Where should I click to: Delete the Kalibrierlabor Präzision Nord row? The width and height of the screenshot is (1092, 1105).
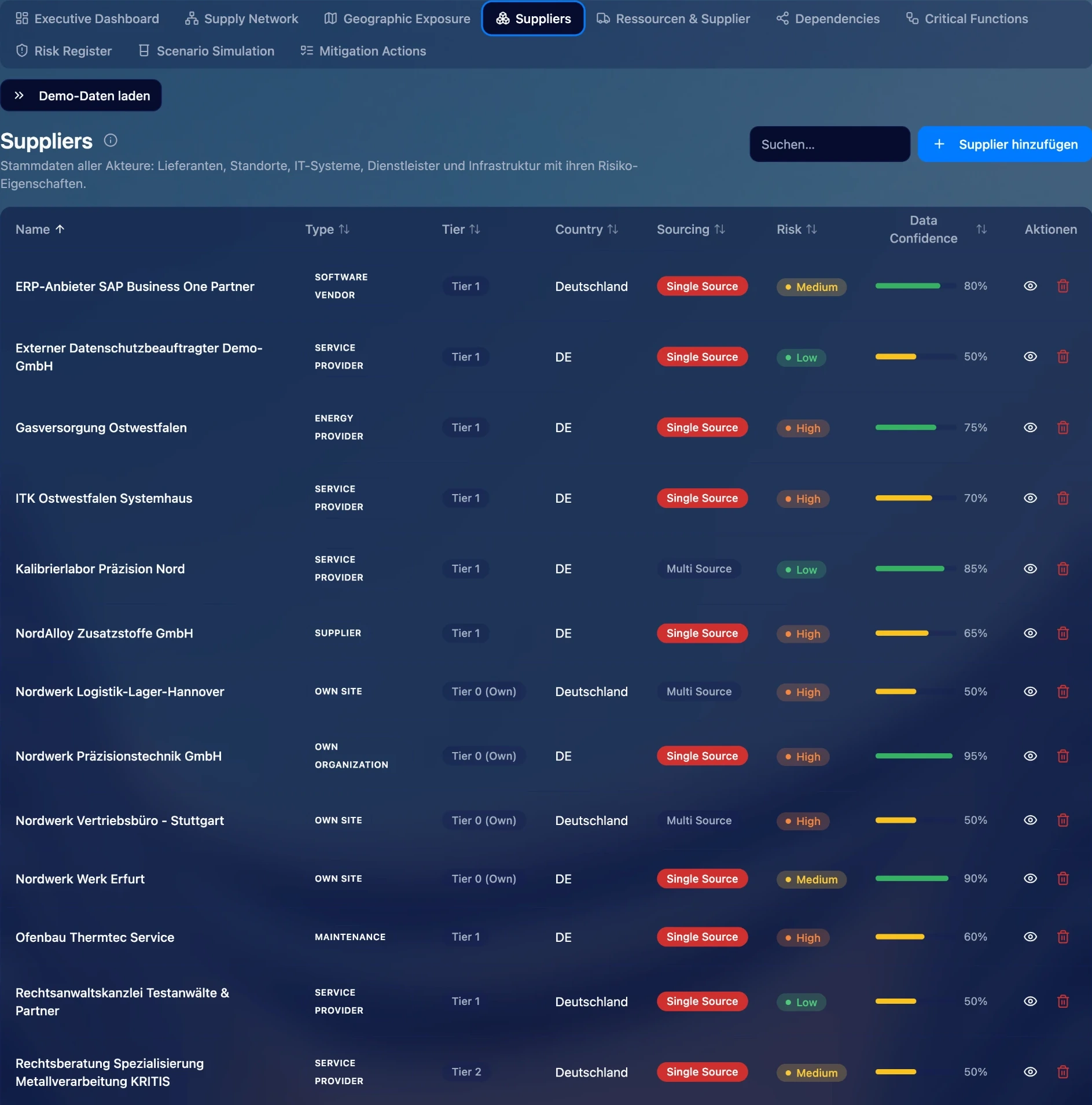tap(1062, 569)
